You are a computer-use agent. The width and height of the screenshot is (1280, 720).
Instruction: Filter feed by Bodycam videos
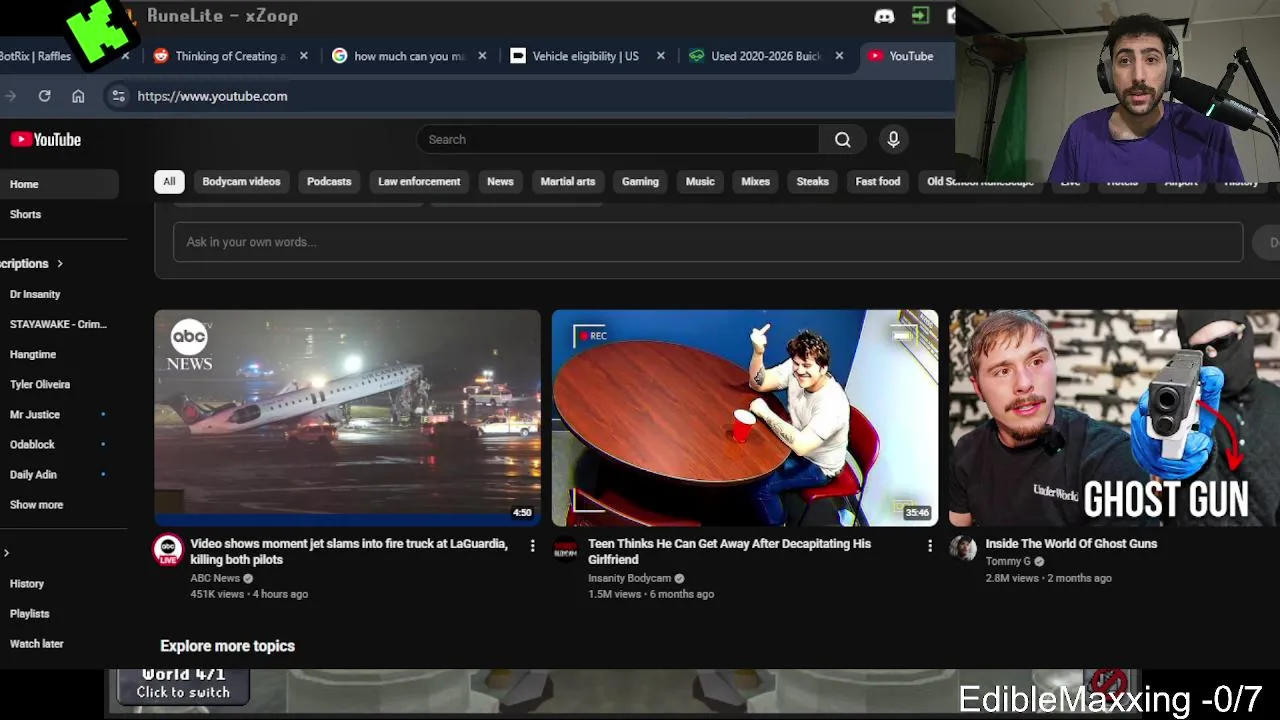241,181
